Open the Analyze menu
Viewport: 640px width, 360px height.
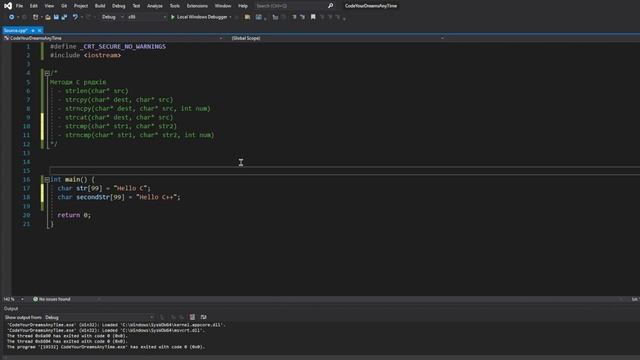155,6
